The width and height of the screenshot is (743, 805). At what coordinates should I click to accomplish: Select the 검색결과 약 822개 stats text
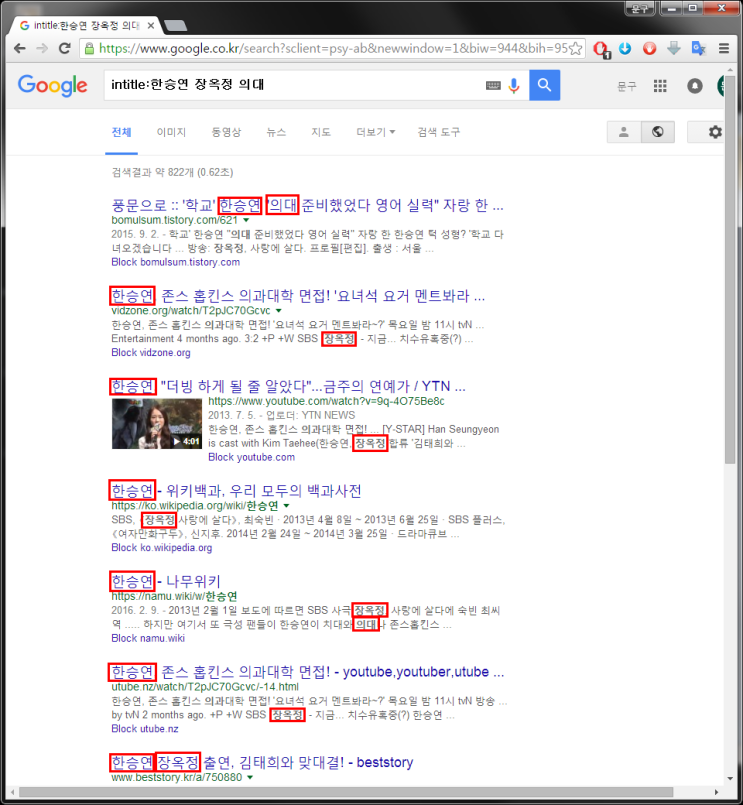(173, 172)
